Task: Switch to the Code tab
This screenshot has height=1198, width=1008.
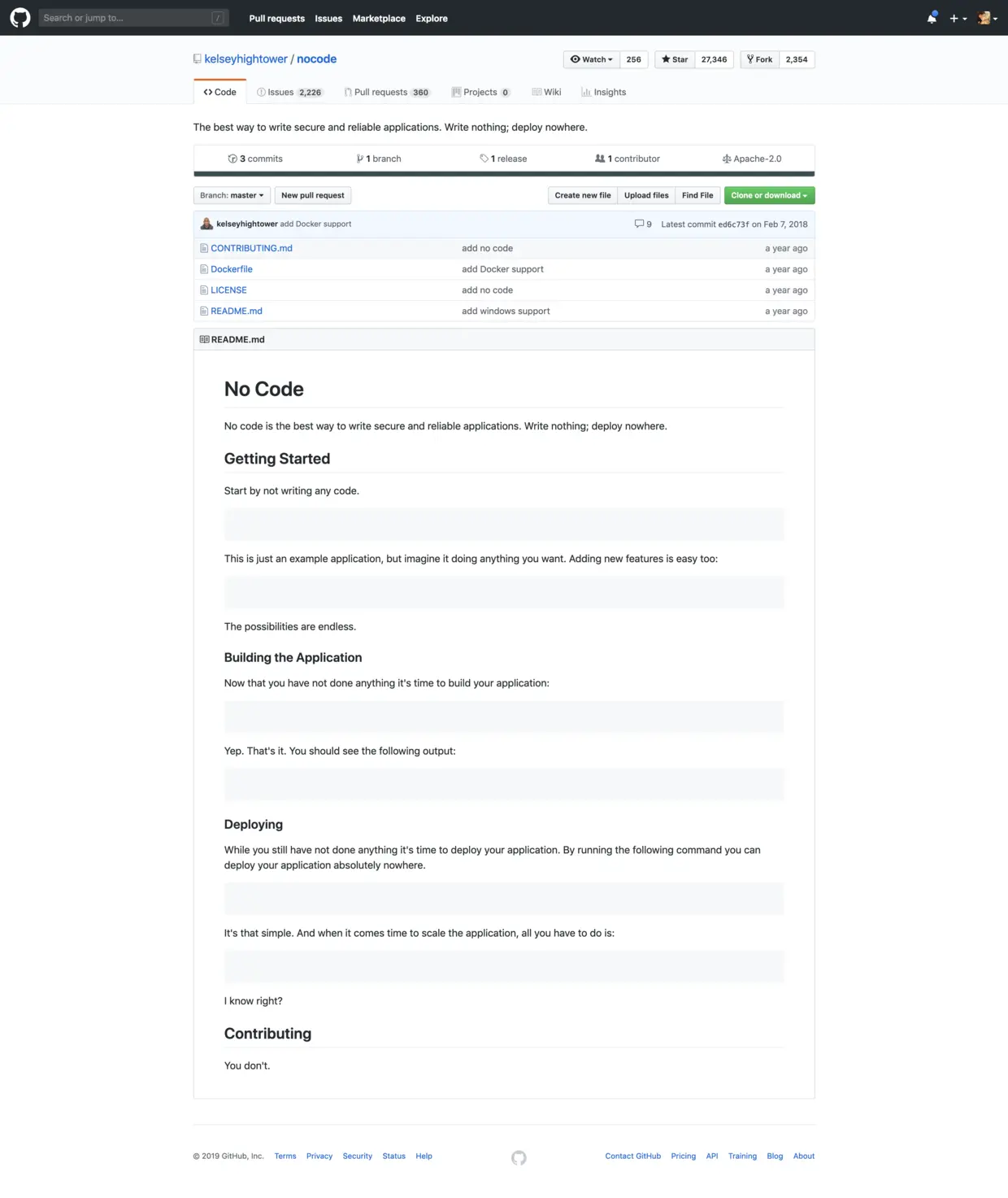Action: coord(219,92)
